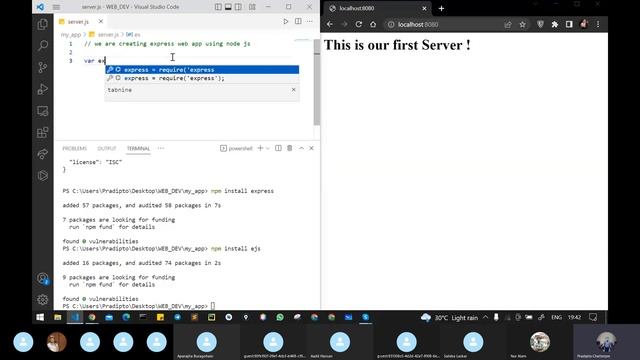Go back in the browser
The width and height of the screenshot is (640, 360).
pos(329,24)
